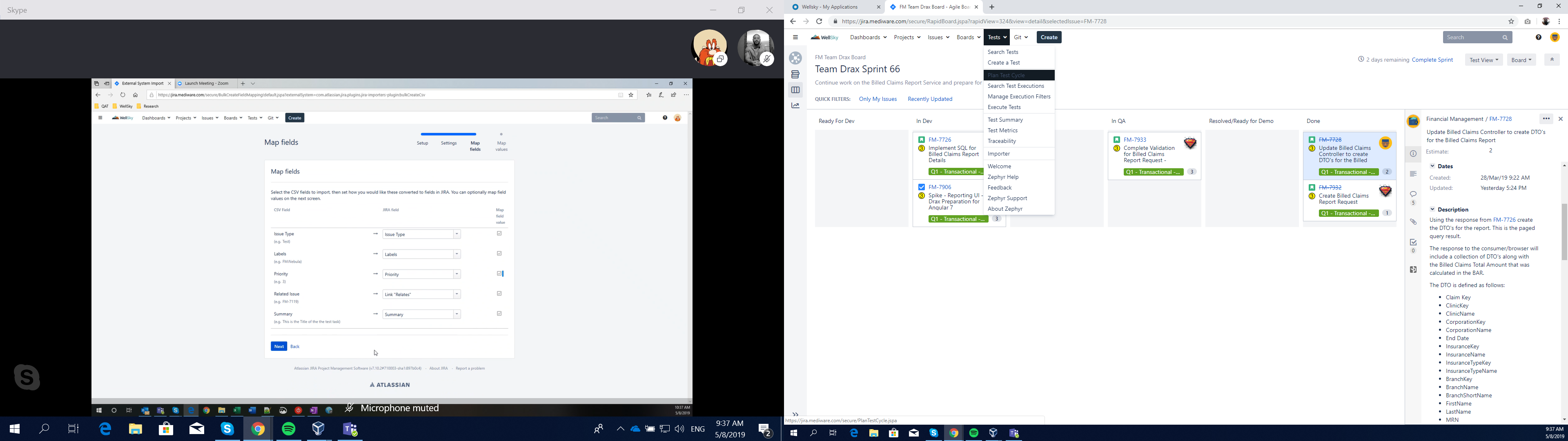Open the Jira help question-mark icon
The height and width of the screenshot is (441, 1568).
pos(1538,37)
